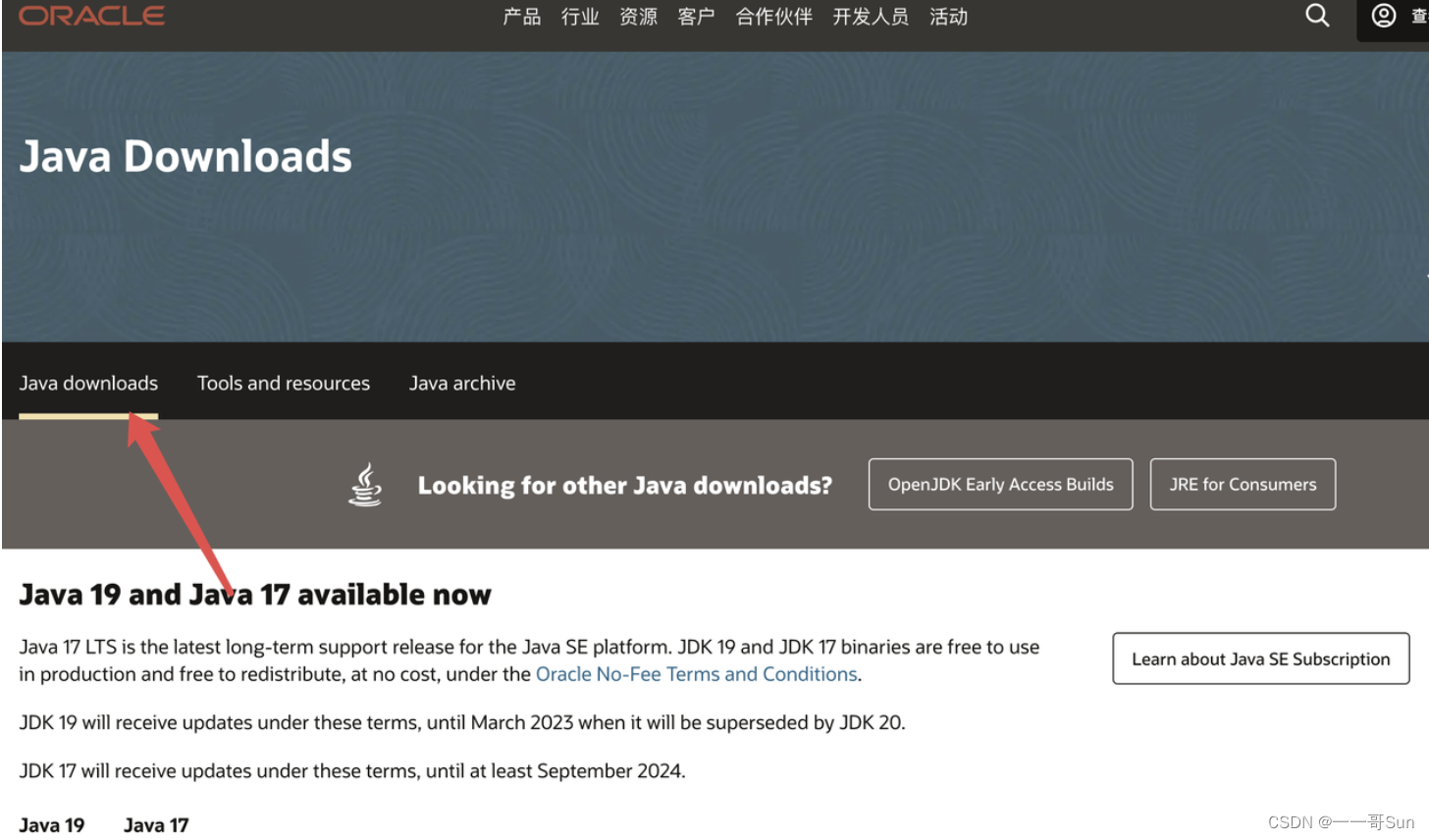Select 活动 in the top navigation
1429x840 pixels.
pyautogui.click(x=949, y=17)
